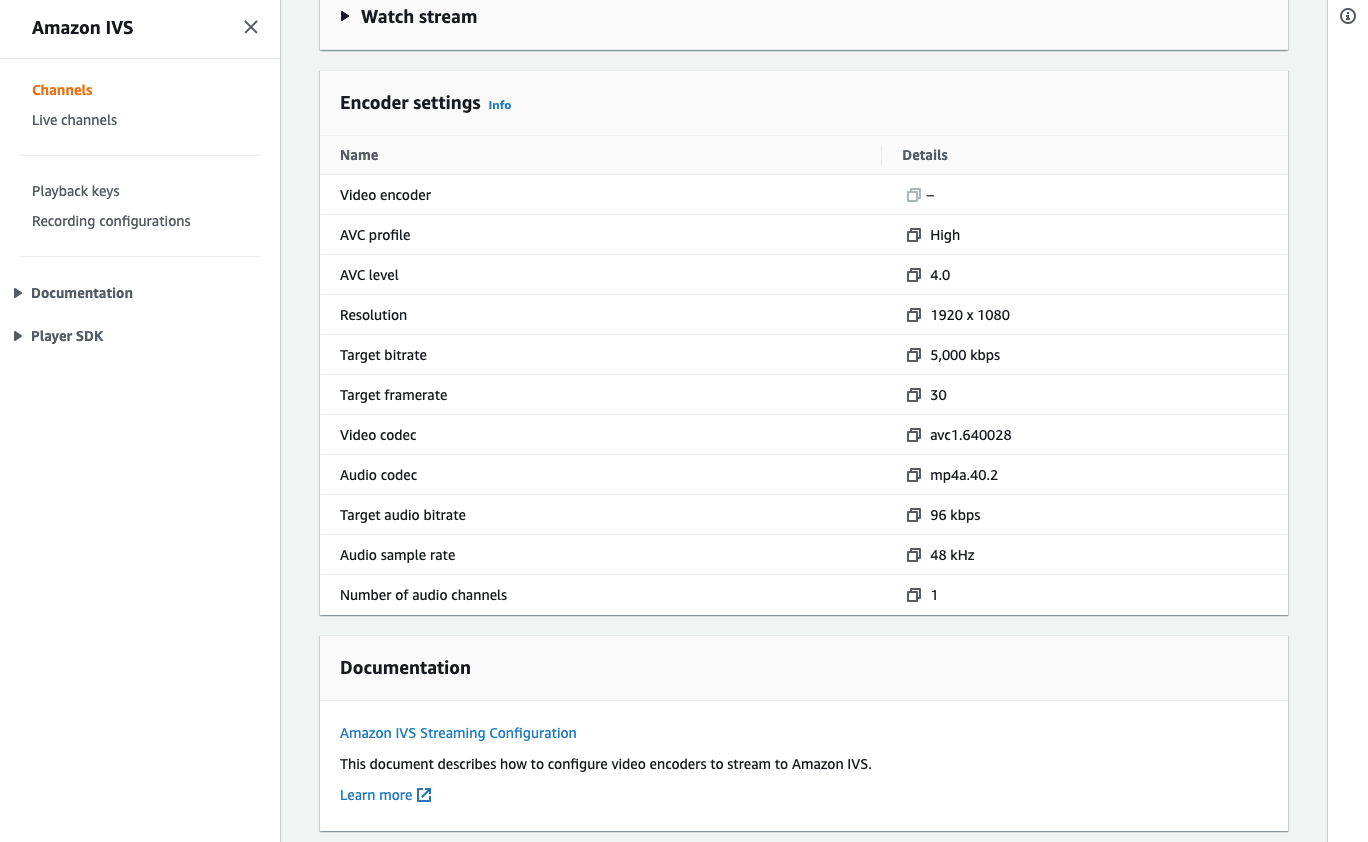Copy the Audio codec mp4a.40.2 value

click(913, 475)
